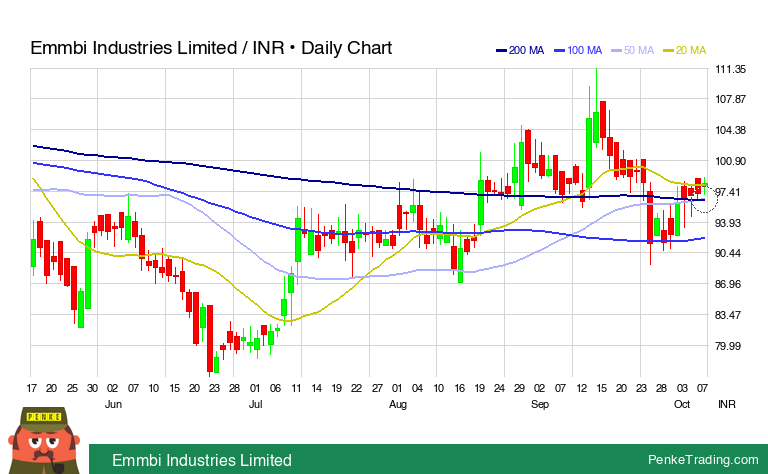
Task: Click the 107.87 price axis label
Action: [730, 99]
